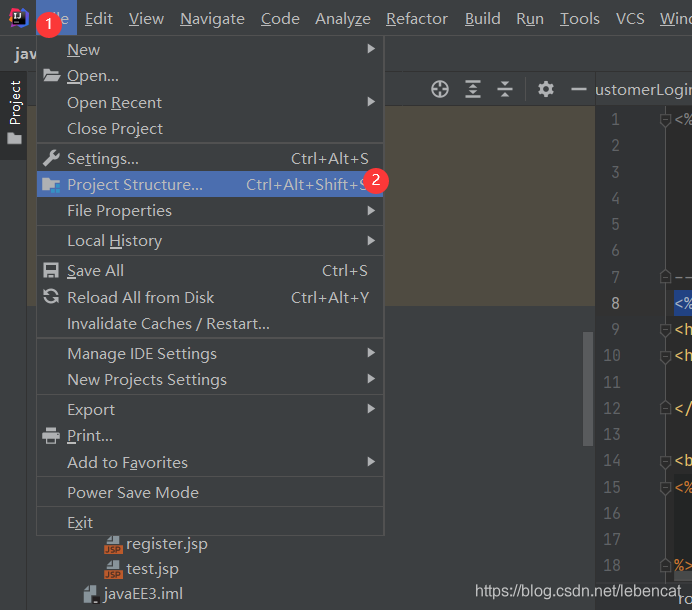The height and width of the screenshot is (610, 692).
Task: Choose Open... from the File menu
Action: pos(210,76)
